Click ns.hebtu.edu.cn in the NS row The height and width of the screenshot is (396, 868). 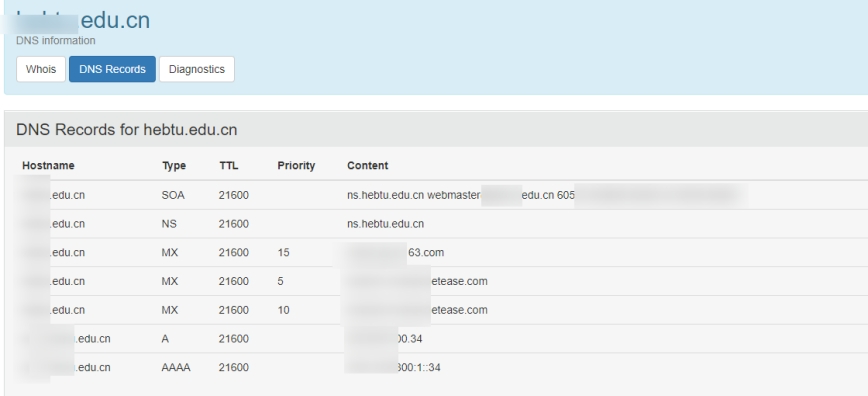[385, 224]
